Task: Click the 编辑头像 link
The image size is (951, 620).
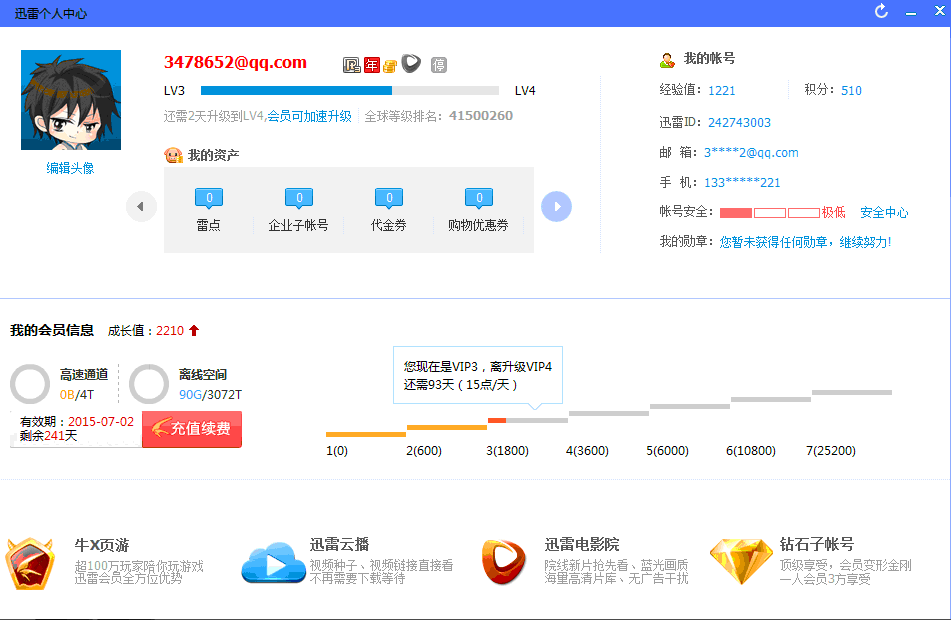Action: [x=70, y=168]
